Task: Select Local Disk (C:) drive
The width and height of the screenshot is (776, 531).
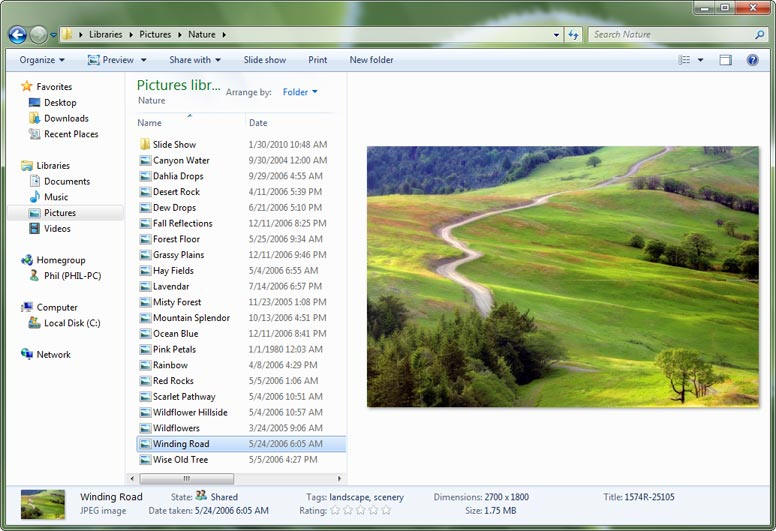Action: 71,323
